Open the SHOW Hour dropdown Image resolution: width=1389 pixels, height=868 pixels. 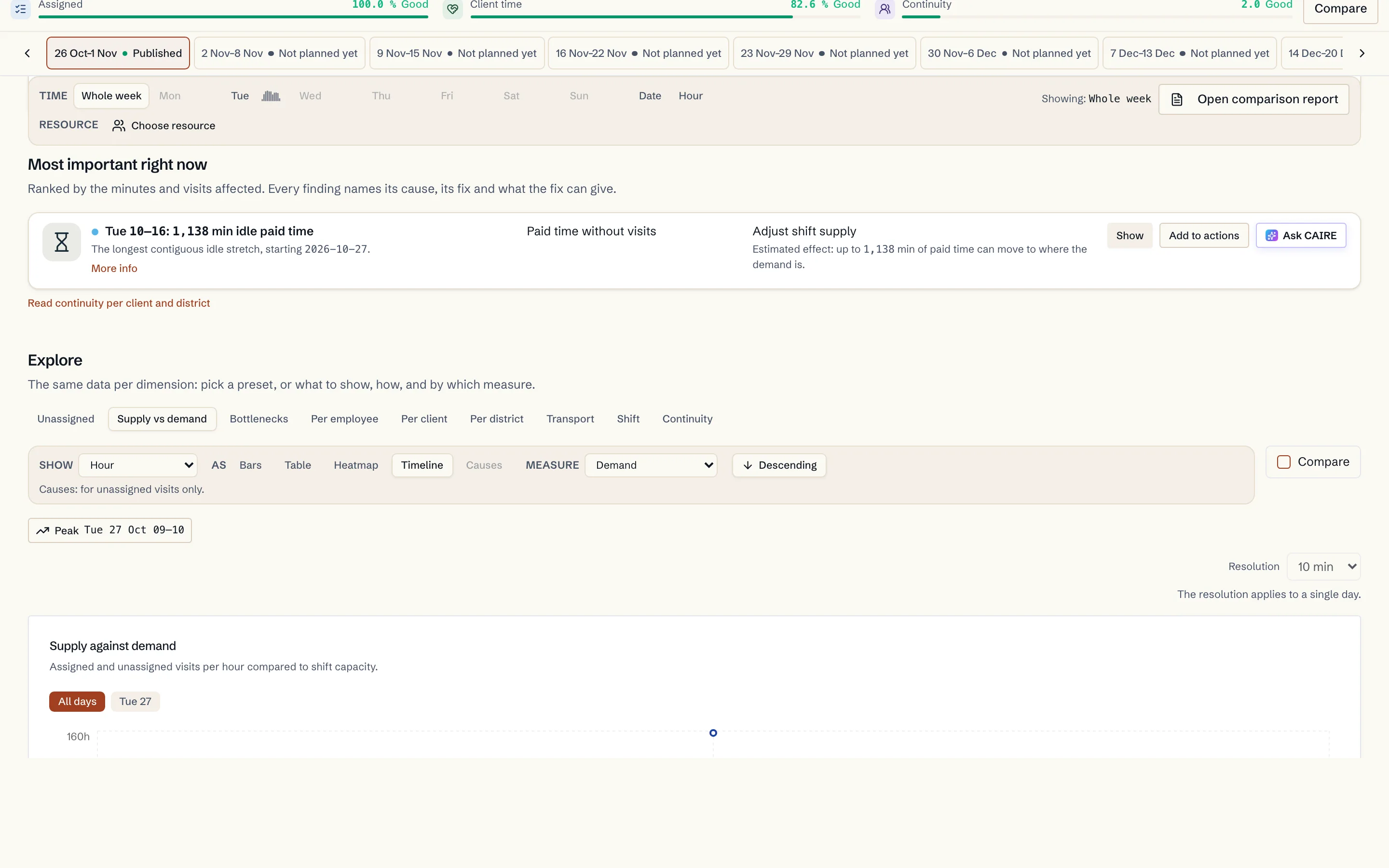[138, 465]
